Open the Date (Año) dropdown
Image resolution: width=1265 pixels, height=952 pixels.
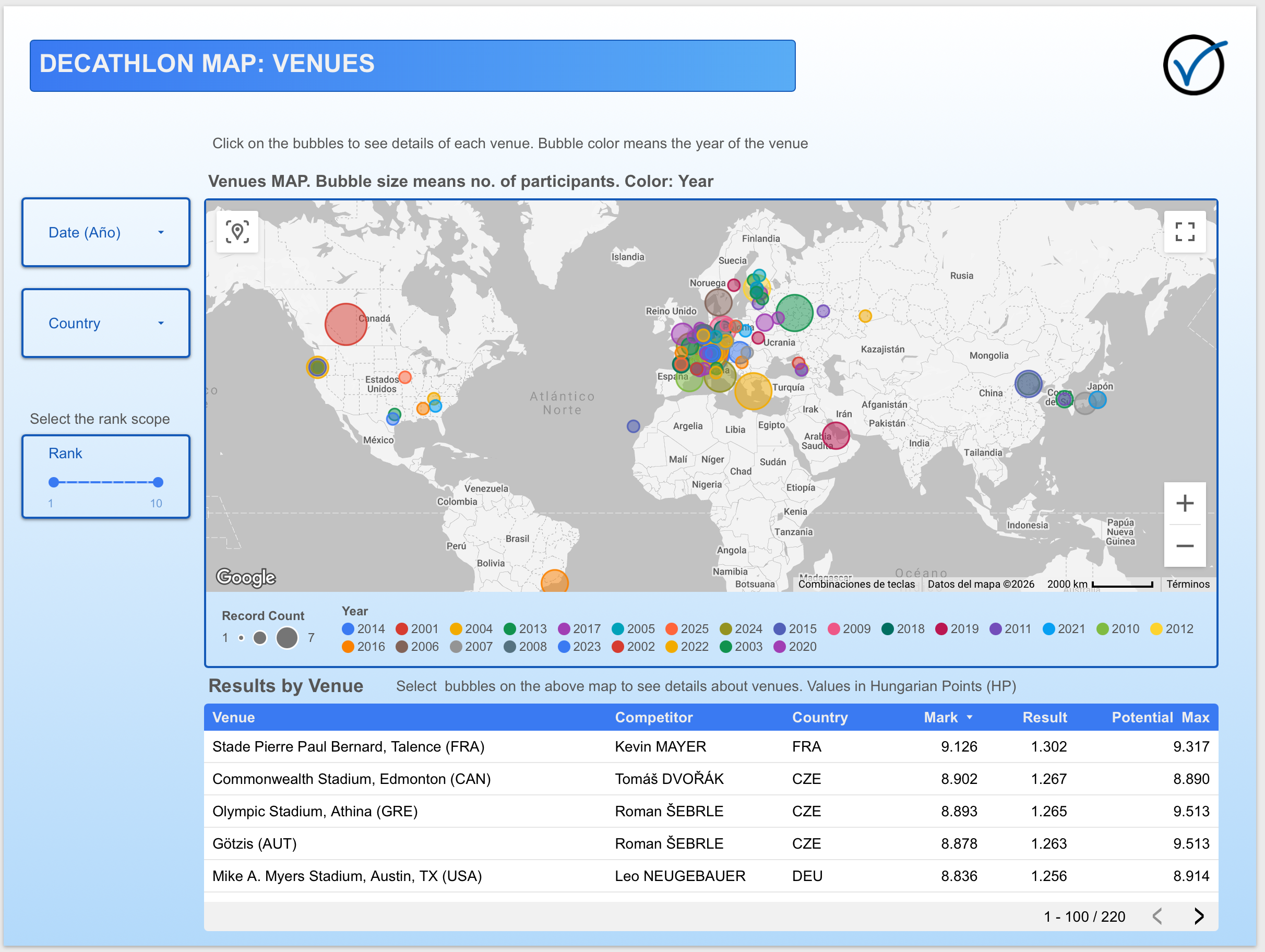tap(106, 232)
